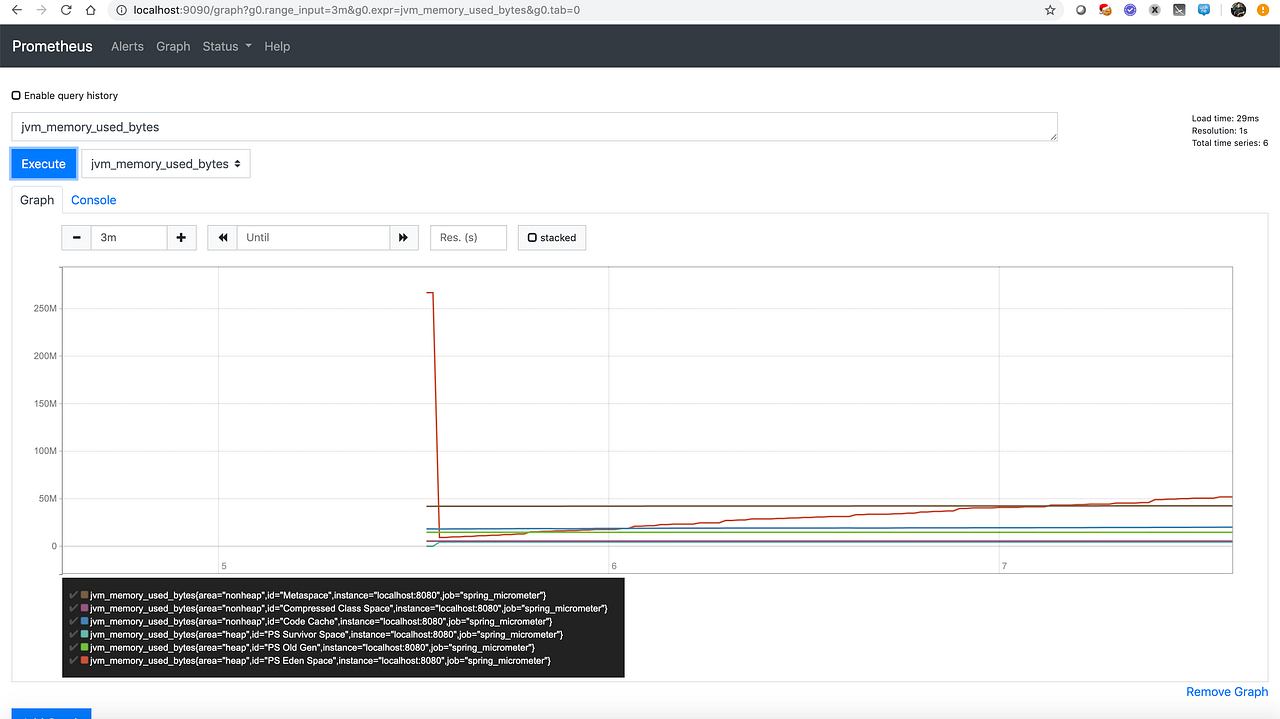
Task: Reload the page using the refresh icon
Action: coord(66,10)
